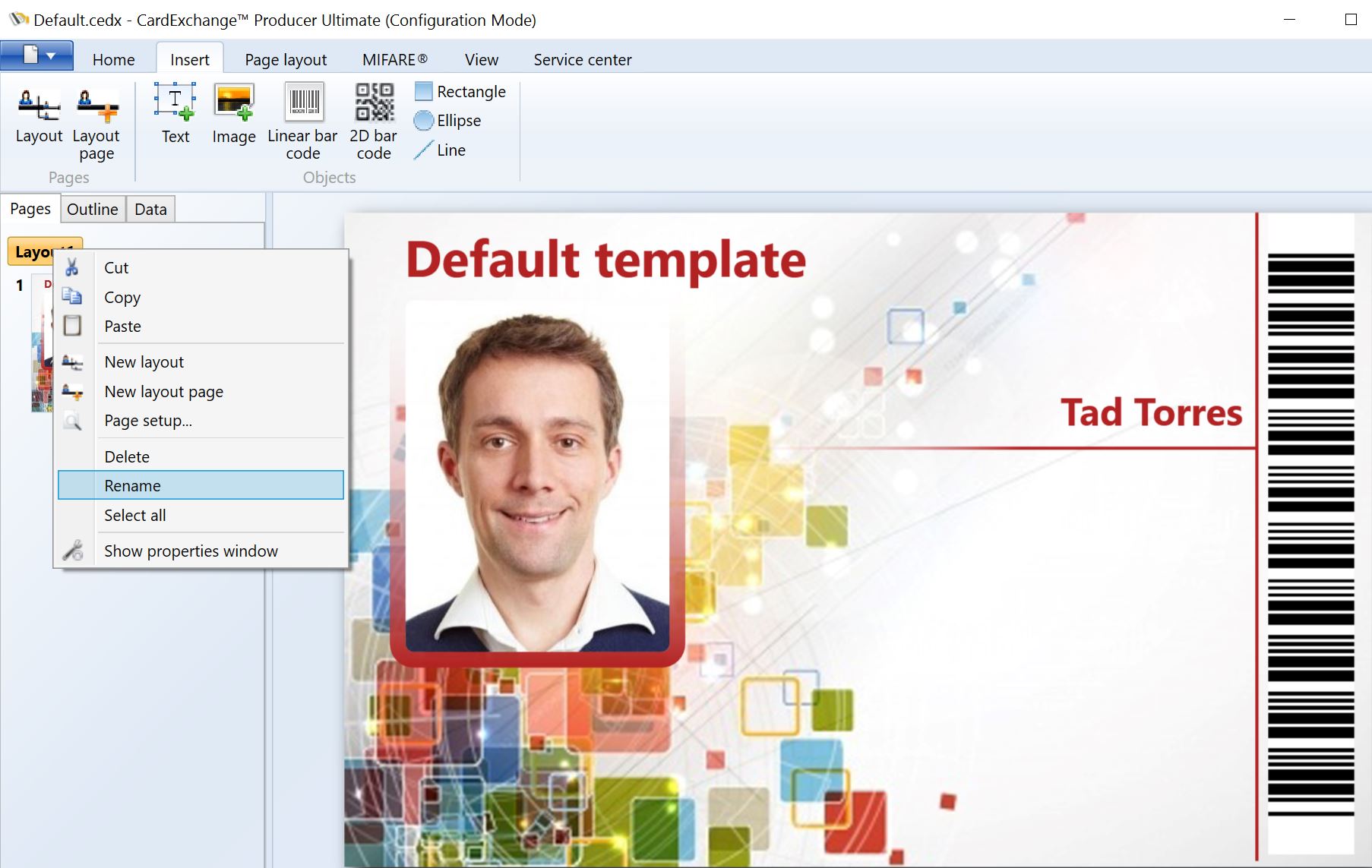
Task: Select the Default template title text
Action: tap(606, 260)
